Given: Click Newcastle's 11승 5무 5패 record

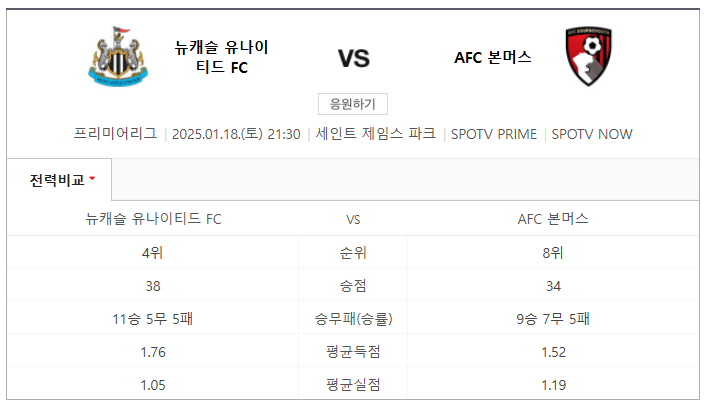Looking at the screenshot, I should tap(153, 319).
